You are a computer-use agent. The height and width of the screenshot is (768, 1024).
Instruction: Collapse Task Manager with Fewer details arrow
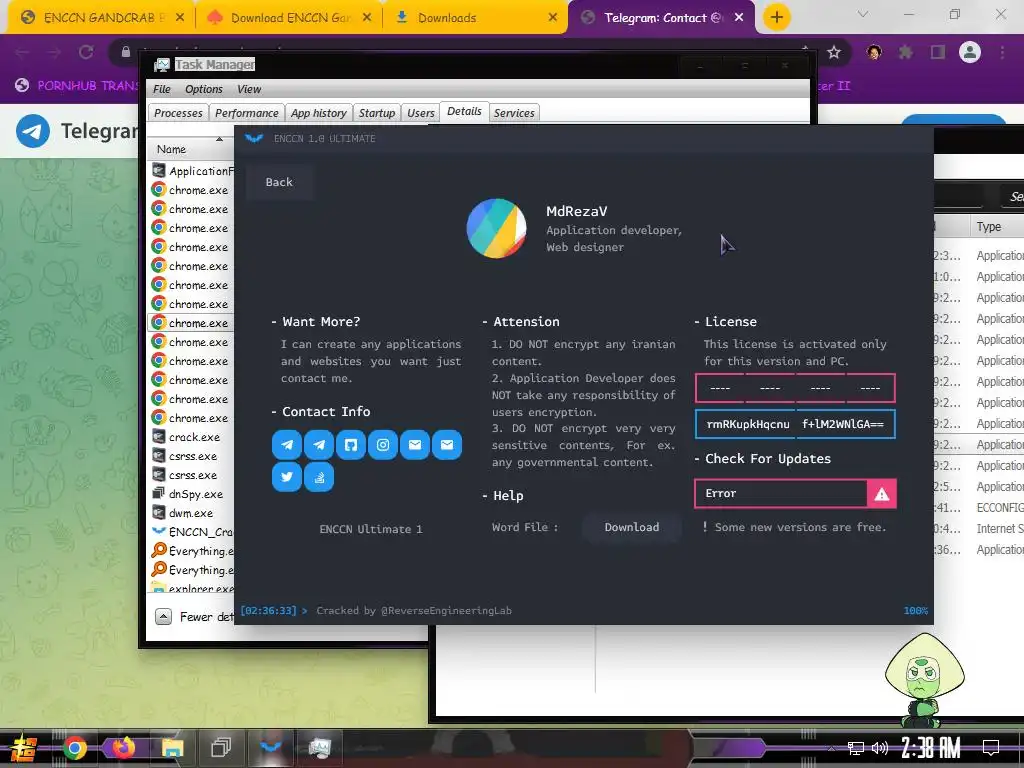[163, 616]
